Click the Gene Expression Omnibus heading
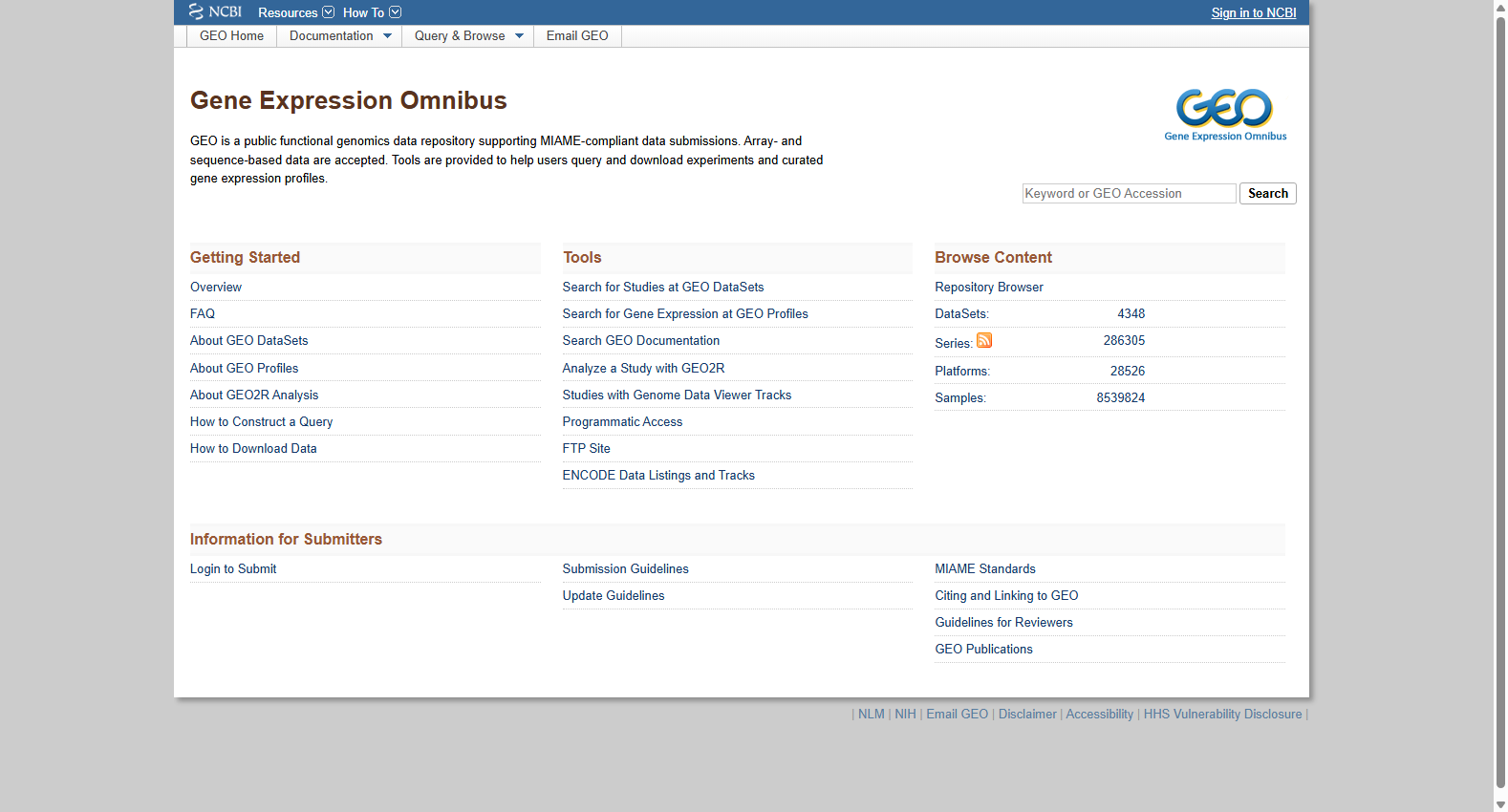Viewport: 1508px width, 812px height. point(349,100)
